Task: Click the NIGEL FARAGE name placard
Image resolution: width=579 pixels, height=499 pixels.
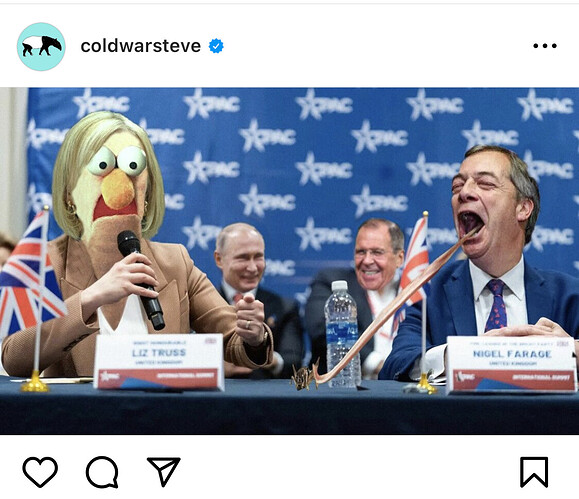Action: (x=511, y=364)
